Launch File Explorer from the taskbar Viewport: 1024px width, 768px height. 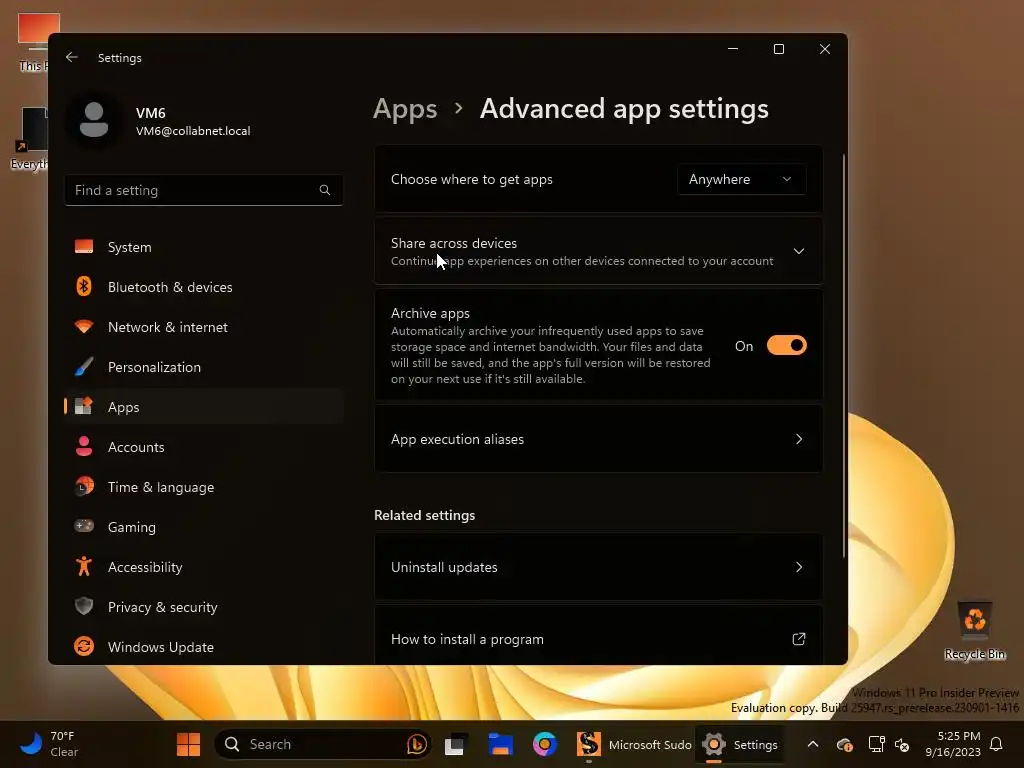pyautogui.click(x=500, y=744)
